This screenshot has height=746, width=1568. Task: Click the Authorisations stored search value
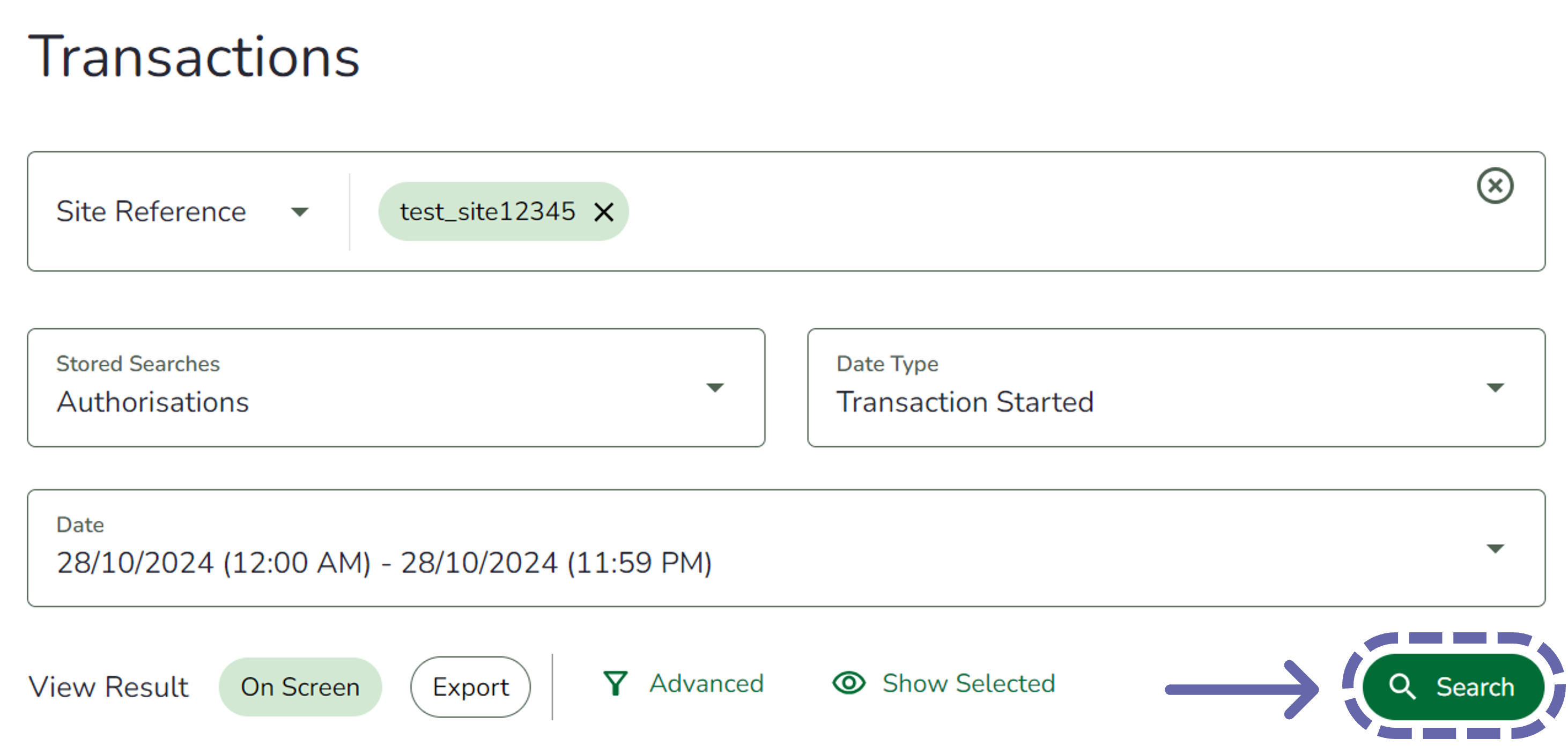pos(153,402)
